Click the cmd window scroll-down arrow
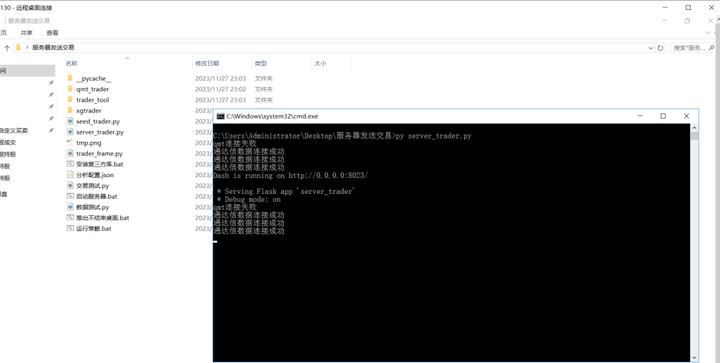 pos(694,357)
